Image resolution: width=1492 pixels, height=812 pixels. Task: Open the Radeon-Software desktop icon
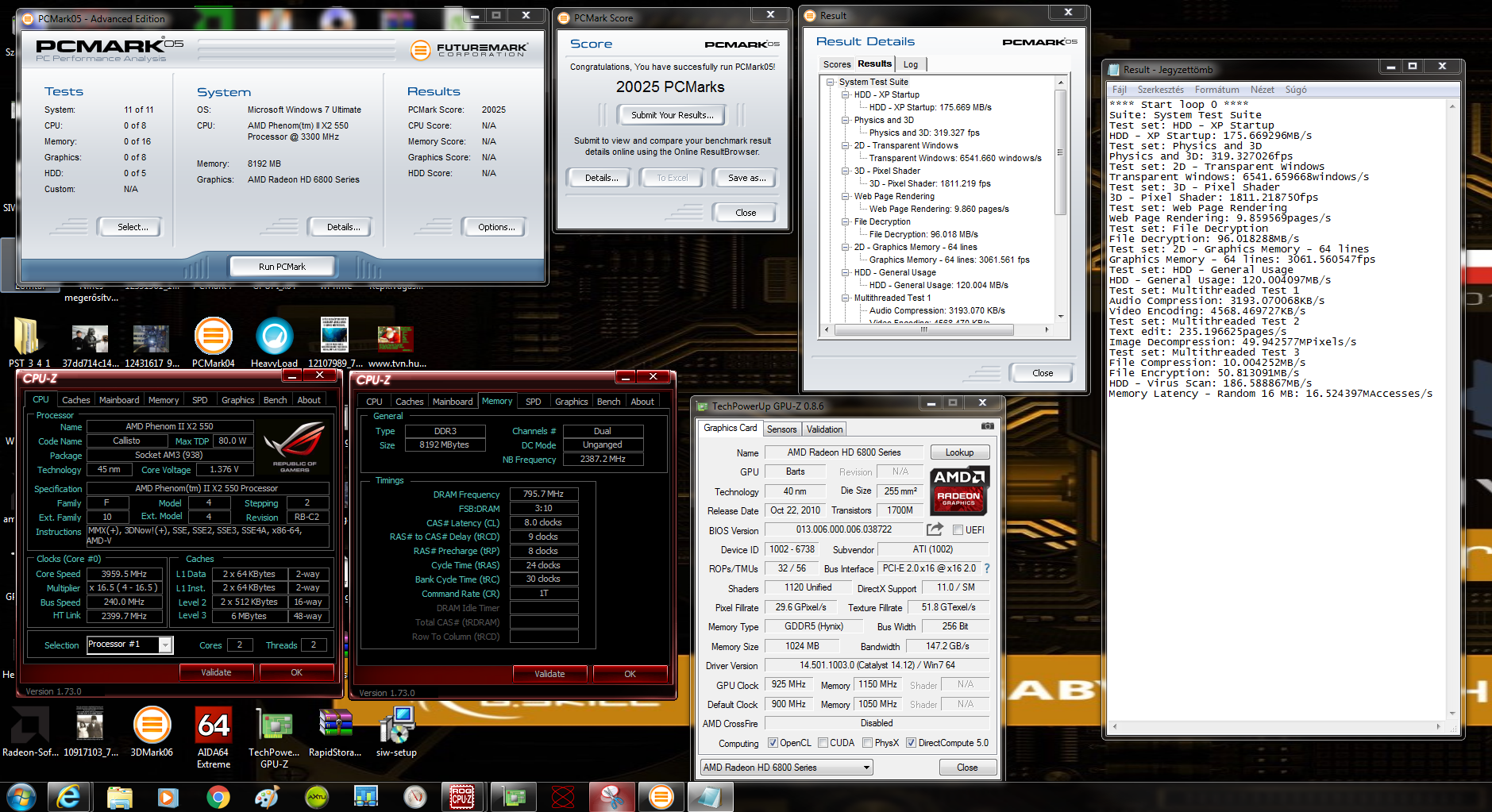(30, 732)
